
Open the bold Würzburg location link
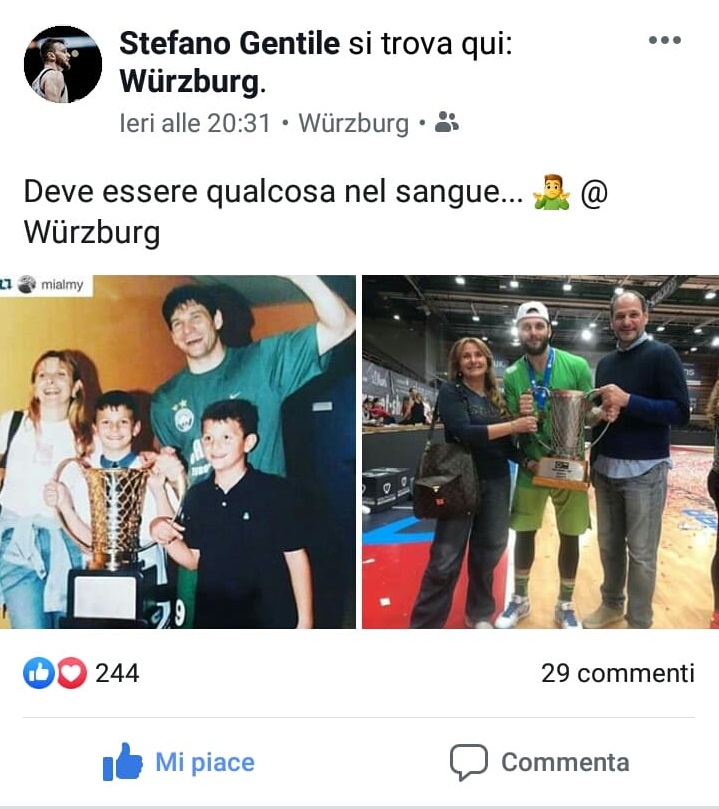(189, 82)
